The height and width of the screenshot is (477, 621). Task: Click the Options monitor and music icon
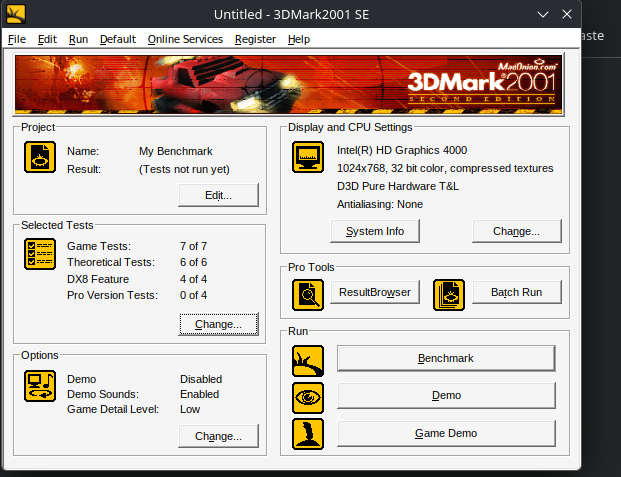pyautogui.click(x=40, y=386)
